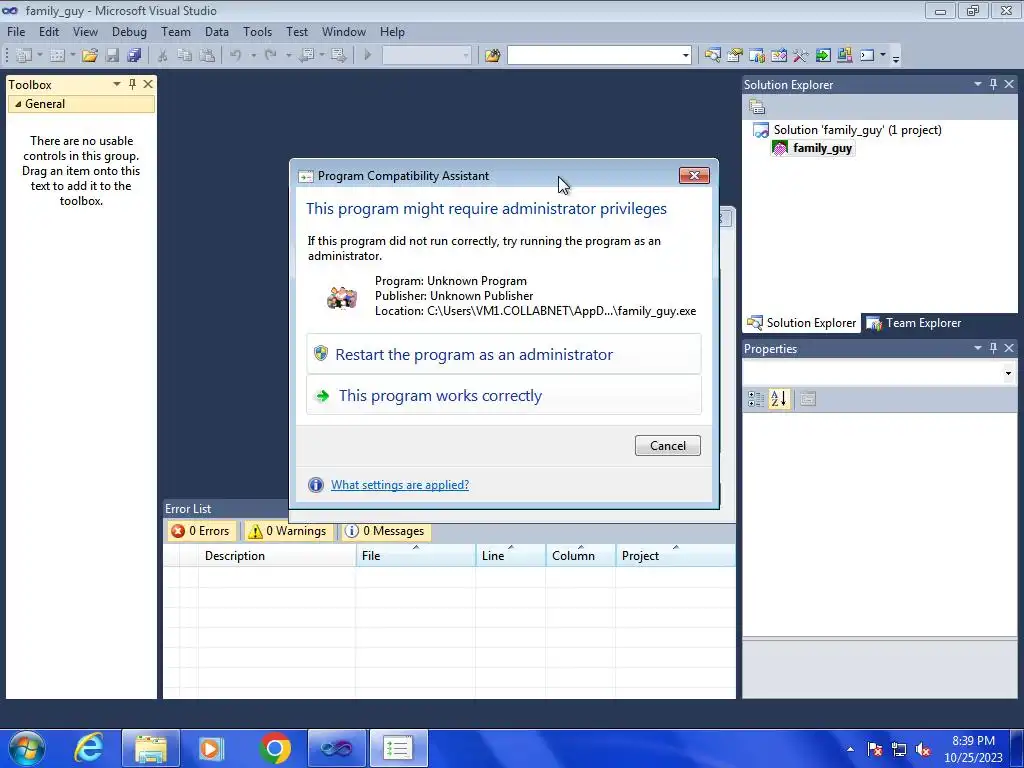Open the Properties object selector dropdown
This screenshot has width=1024, height=768.
pyautogui.click(x=1008, y=374)
